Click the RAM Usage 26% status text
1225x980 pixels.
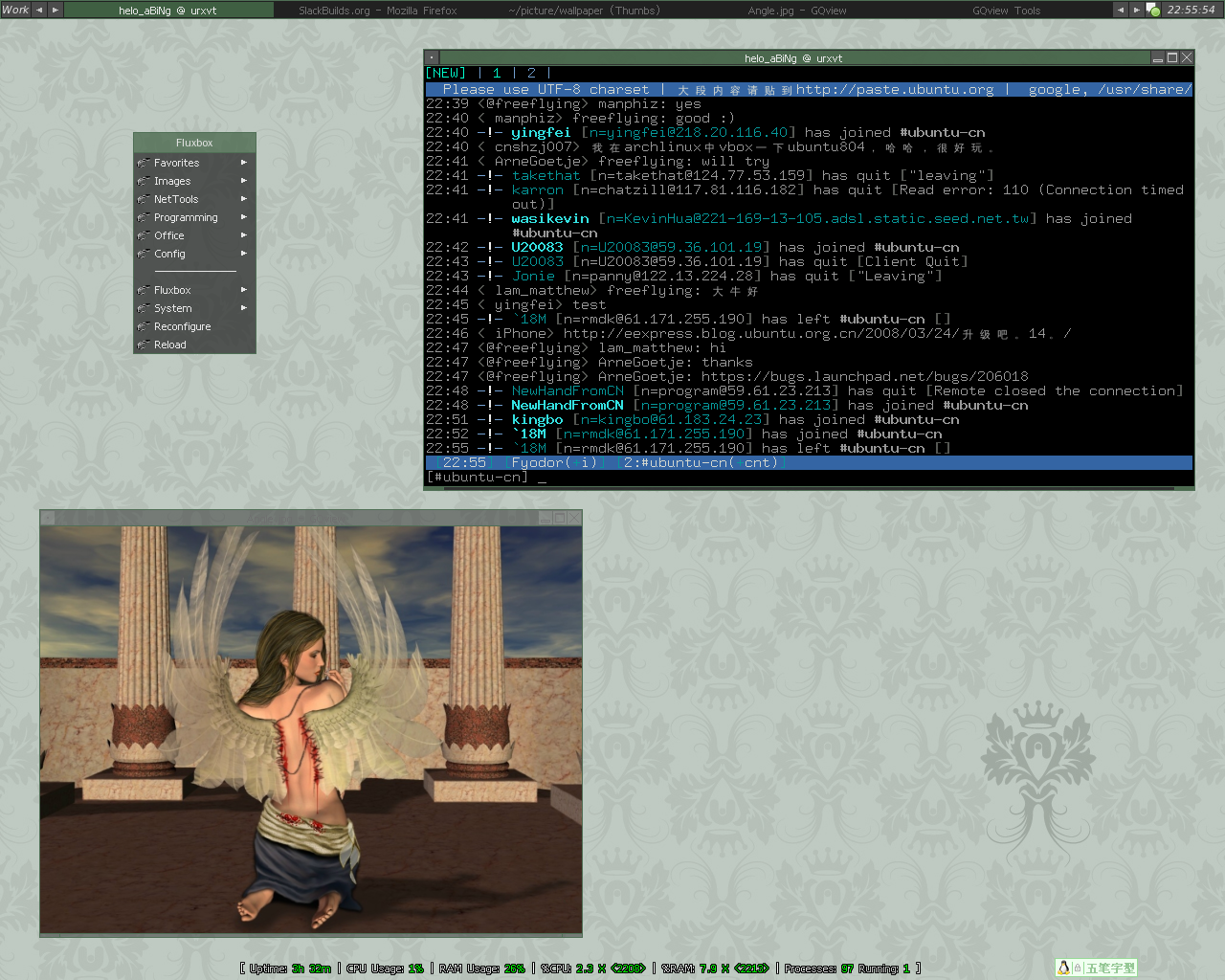pos(482,969)
